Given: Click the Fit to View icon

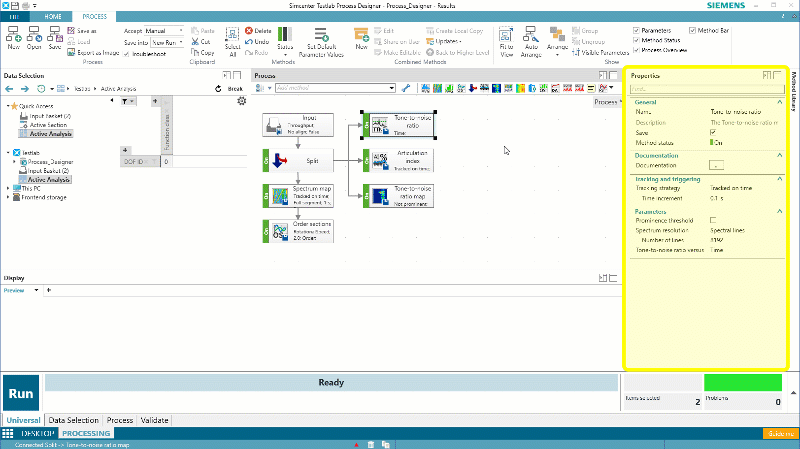Looking at the screenshot, I should 506,38.
